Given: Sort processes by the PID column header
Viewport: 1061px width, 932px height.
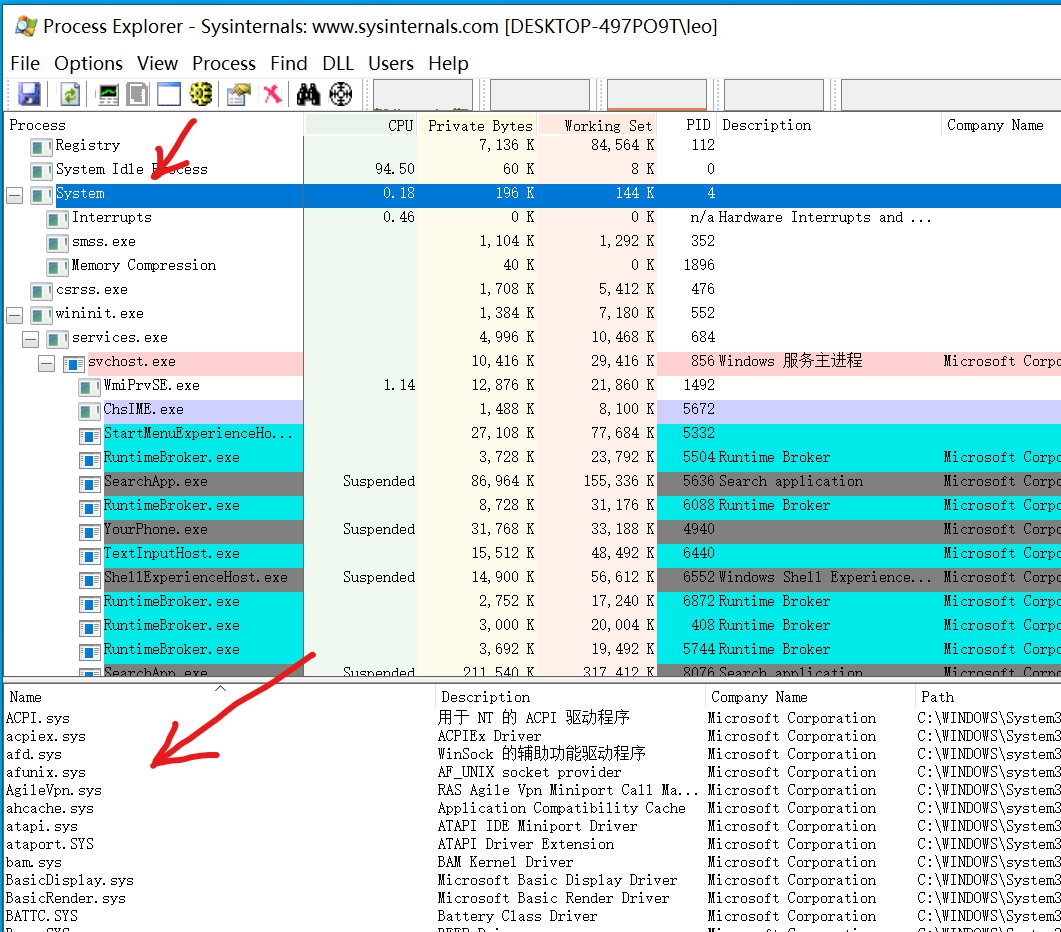Looking at the screenshot, I should pos(697,124).
